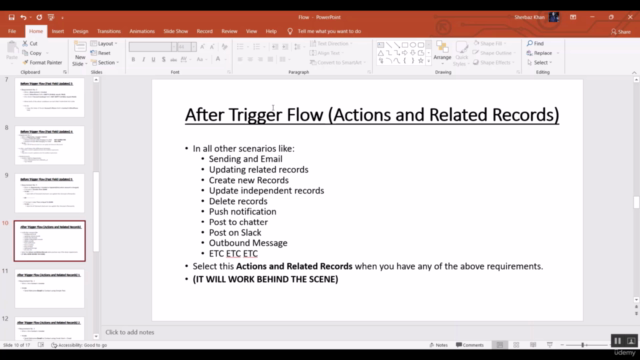Toggle text Shadow formatting

point(164,60)
